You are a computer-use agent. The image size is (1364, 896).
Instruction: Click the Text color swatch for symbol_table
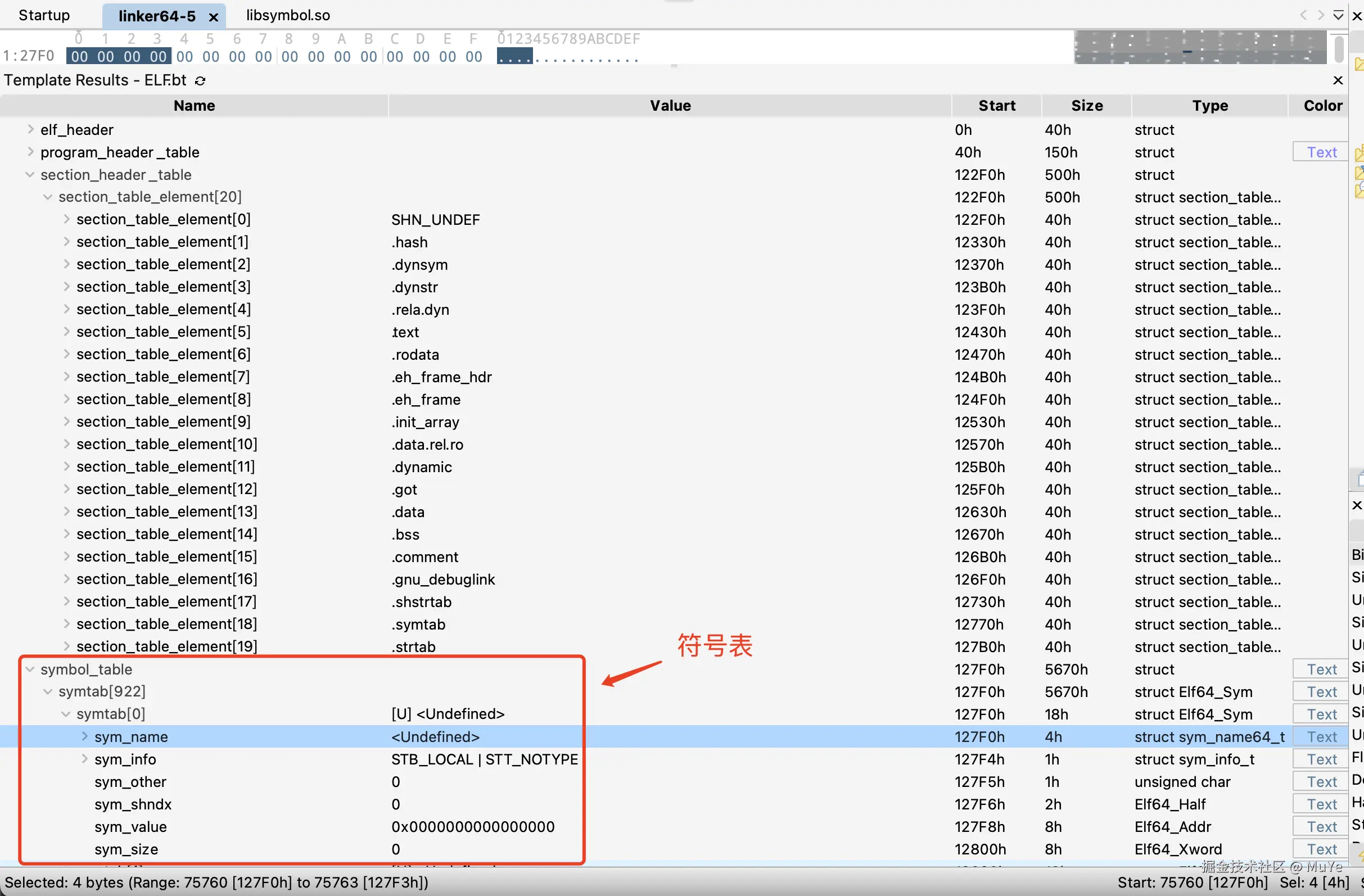point(1320,668)
